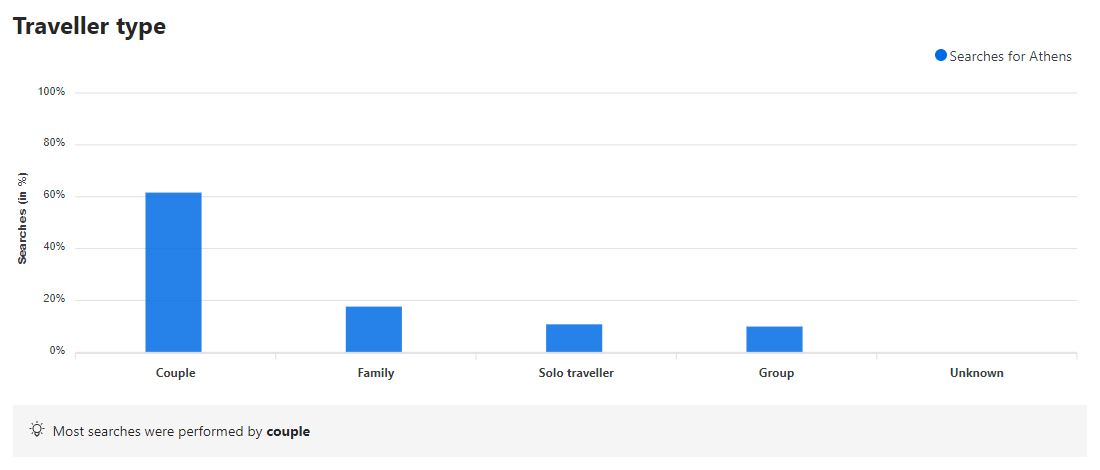Screen dimensions: 1100x470
Task: Click the blue legend dot for Athens
Action: (x=940, y=56)
